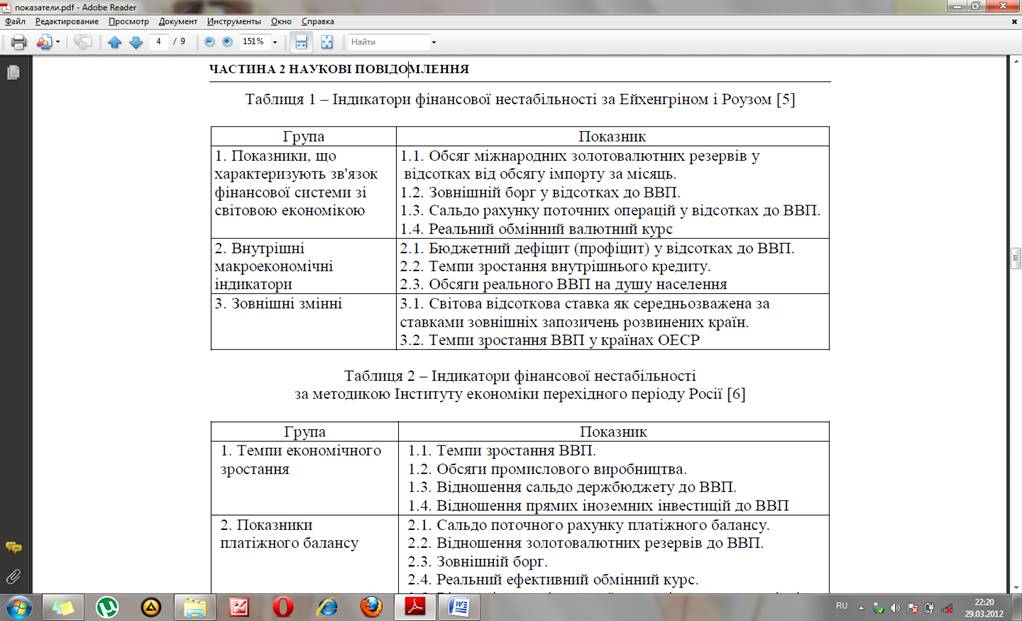Screen dimensions: 1022x621
Task: Open the collaborate icon dropdown arrow
Action: click(x=58, y=42)
